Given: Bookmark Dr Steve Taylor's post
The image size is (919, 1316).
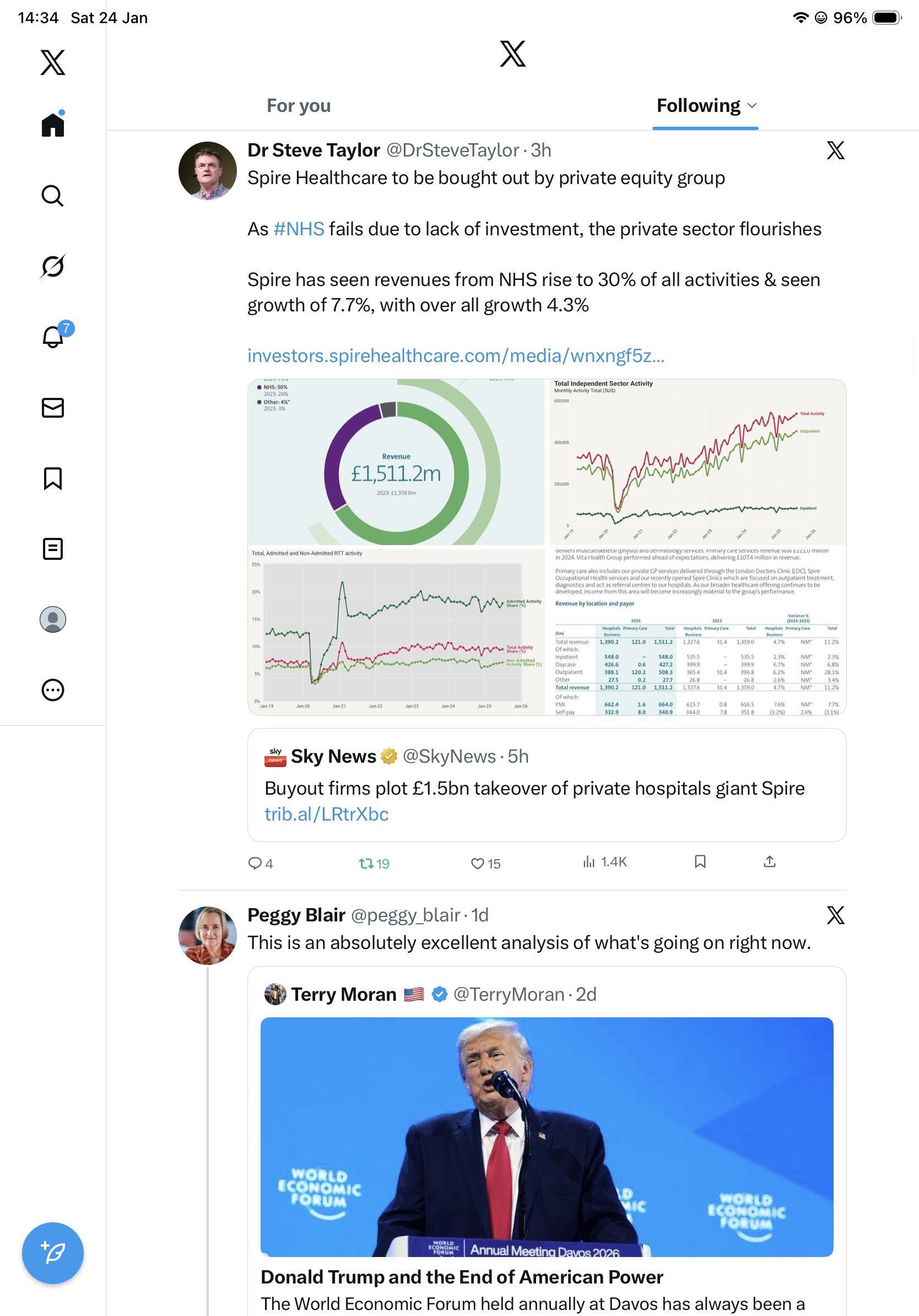Looking at the screenshot, I should (700, 862).
